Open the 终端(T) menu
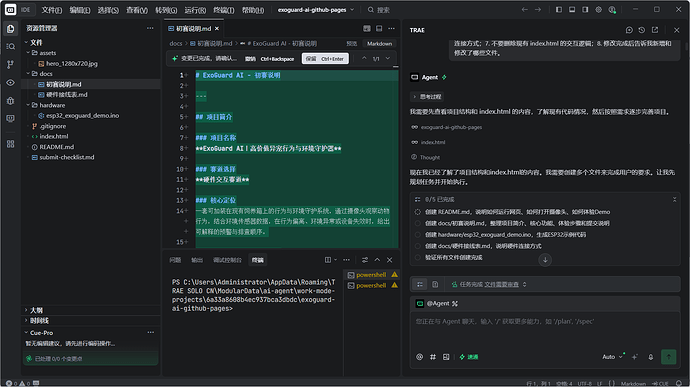This screenshot has height=387, width=690. point(224,10)
